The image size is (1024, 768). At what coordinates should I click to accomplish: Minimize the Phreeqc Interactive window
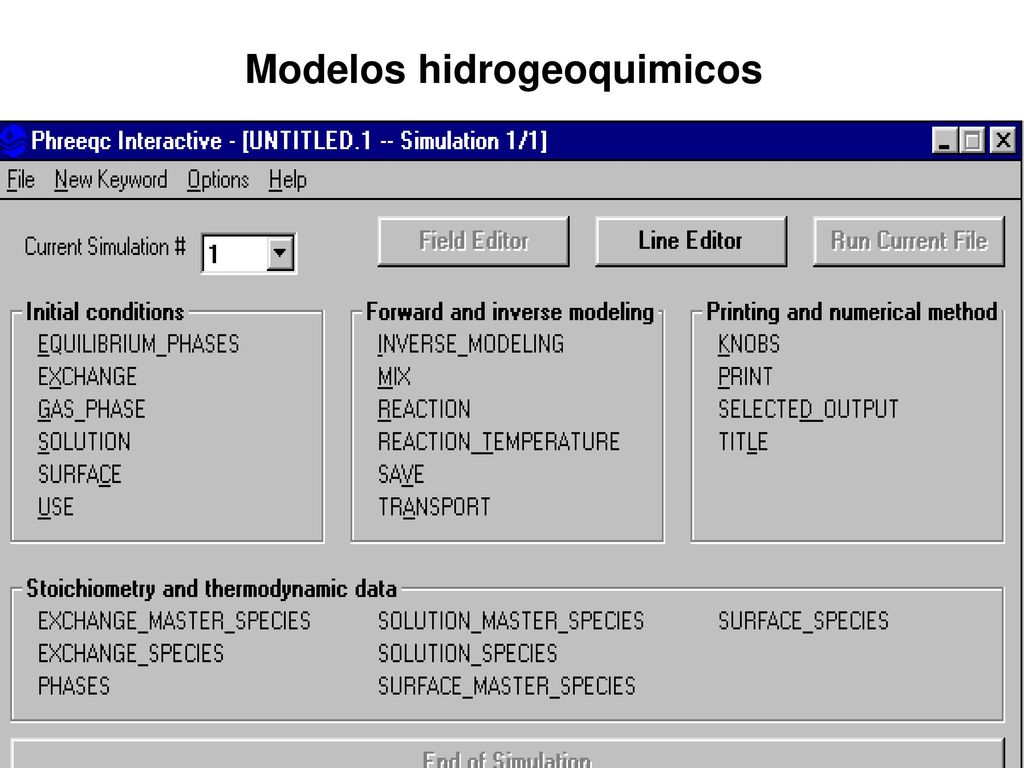click(x=944, y=141)
